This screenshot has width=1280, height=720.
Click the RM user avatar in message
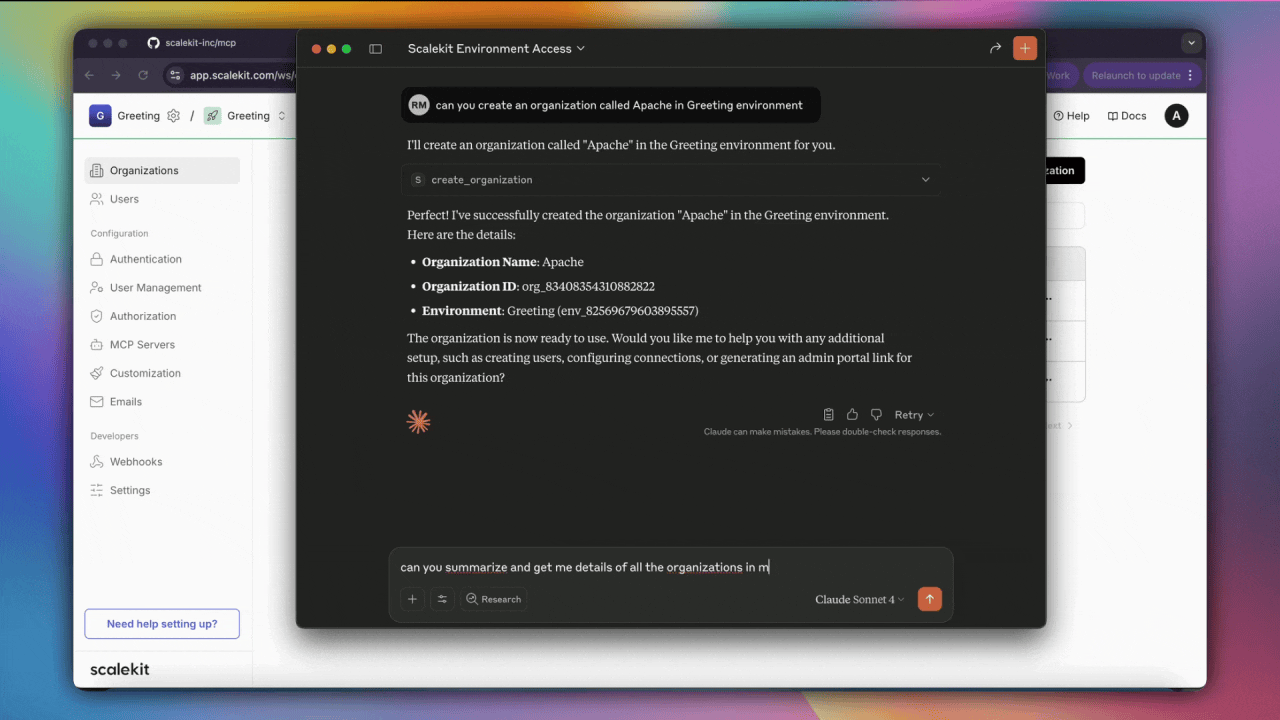pyautogui.click(x=419, y=105)
